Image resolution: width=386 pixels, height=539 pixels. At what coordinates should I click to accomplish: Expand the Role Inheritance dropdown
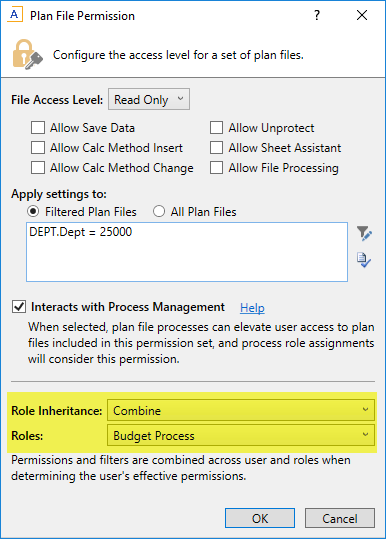point(241,410)
